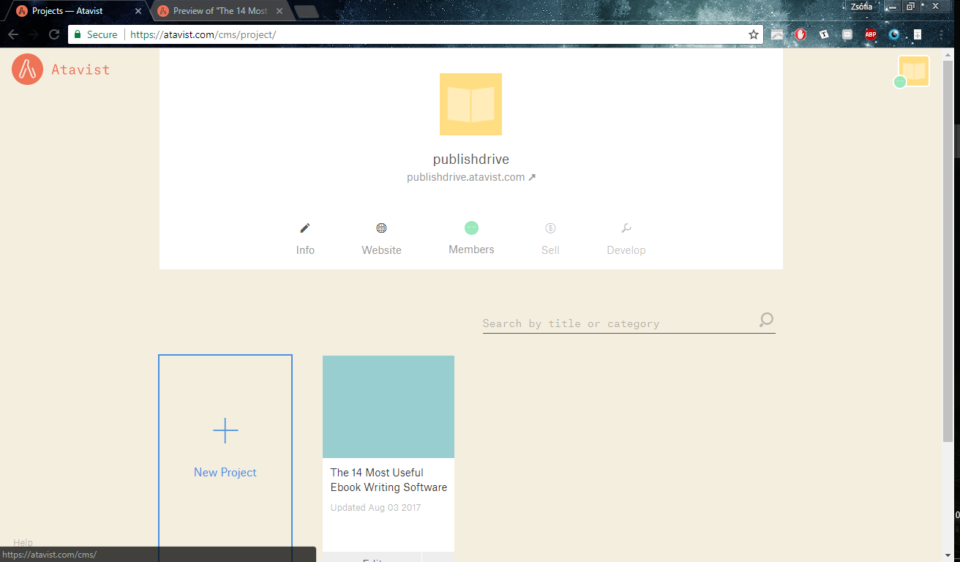The width and height of the screenshot is (960, 562).
Task: Open the publishdrive.atavist.com link
Action: coord(471,177)
